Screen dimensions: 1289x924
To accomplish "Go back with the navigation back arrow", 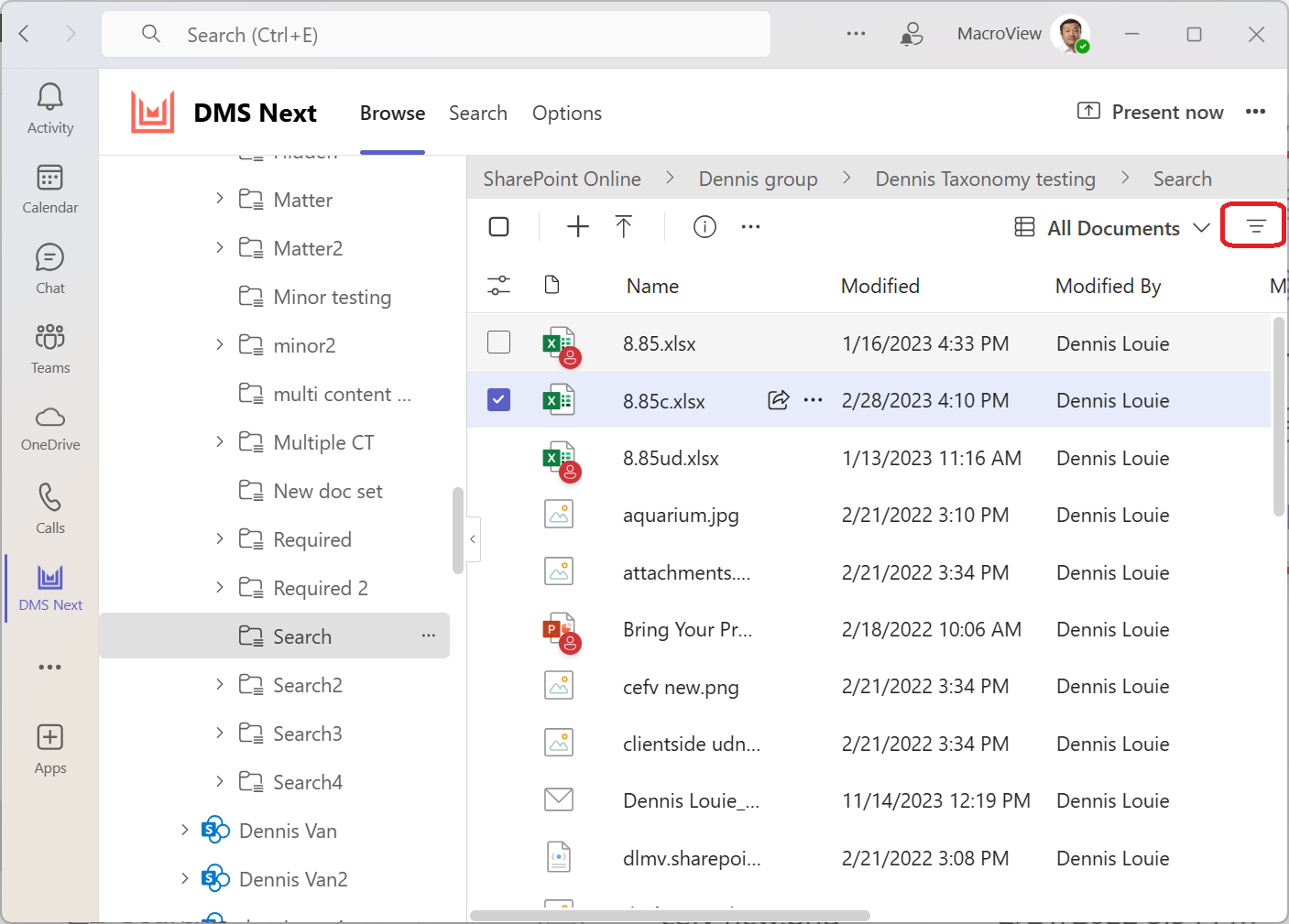I will point(25,34).
